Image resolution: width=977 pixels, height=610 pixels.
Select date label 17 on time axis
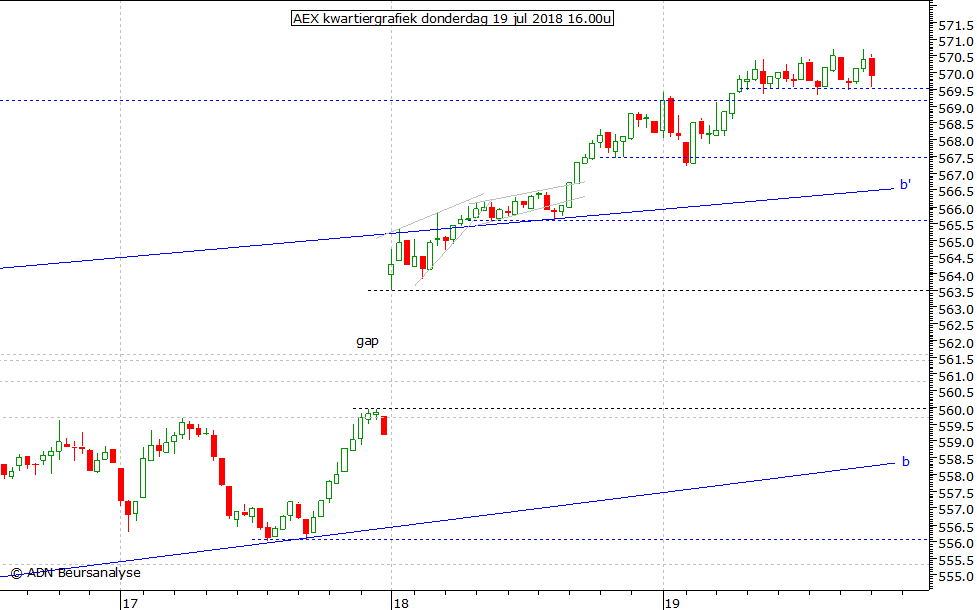(x=130, y=603)
